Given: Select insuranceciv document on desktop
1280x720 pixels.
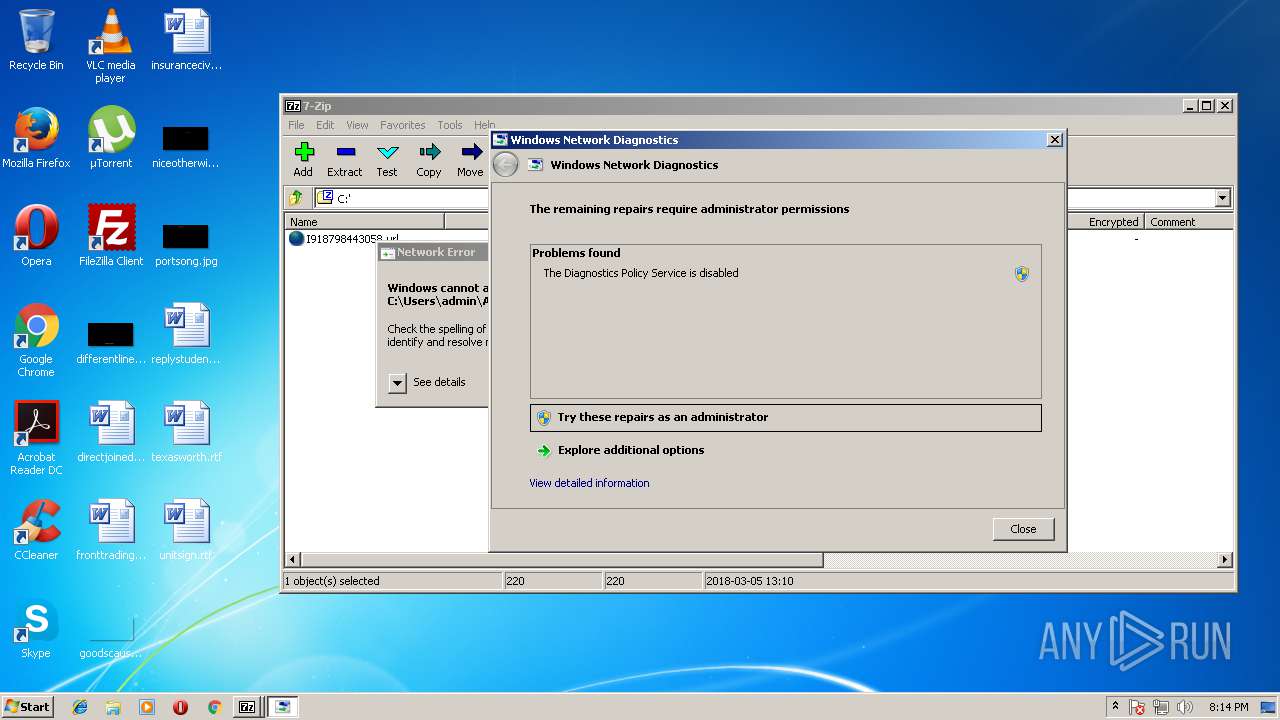Looking at the screenshot, I should point(186,40).
